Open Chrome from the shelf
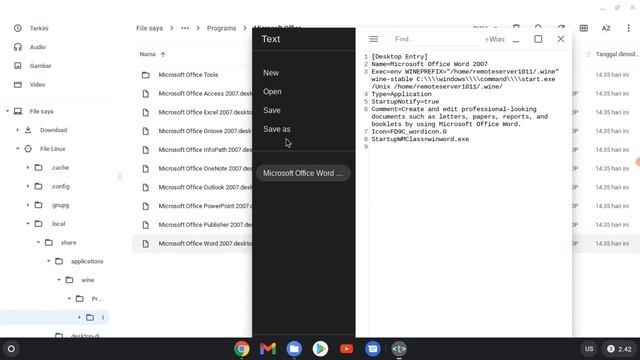 242,349
